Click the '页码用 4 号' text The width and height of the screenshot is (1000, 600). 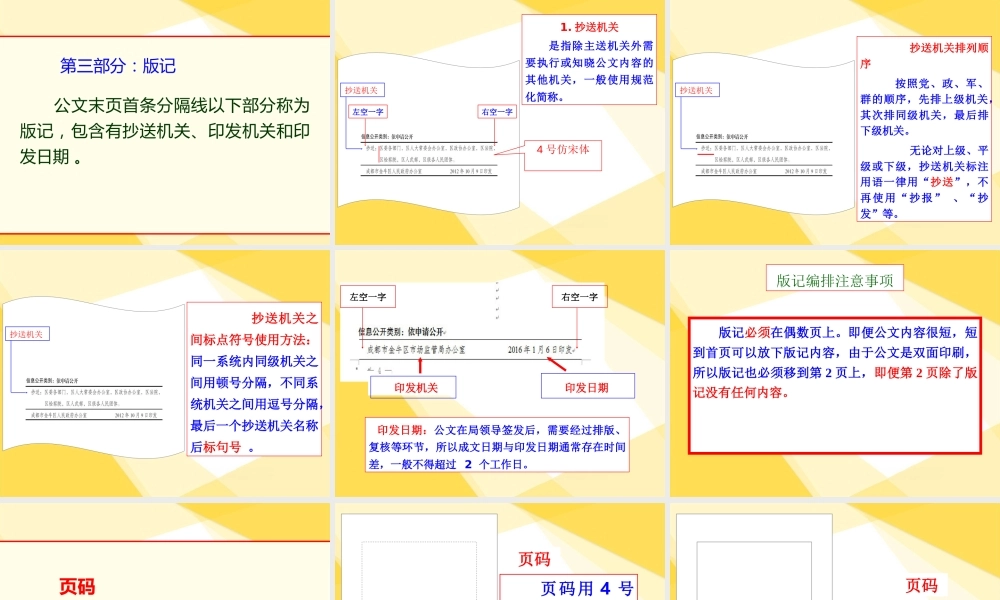coord(587,589)
